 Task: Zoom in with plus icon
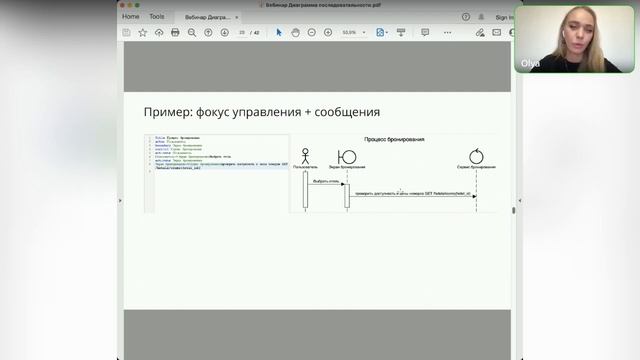(328, 32)
